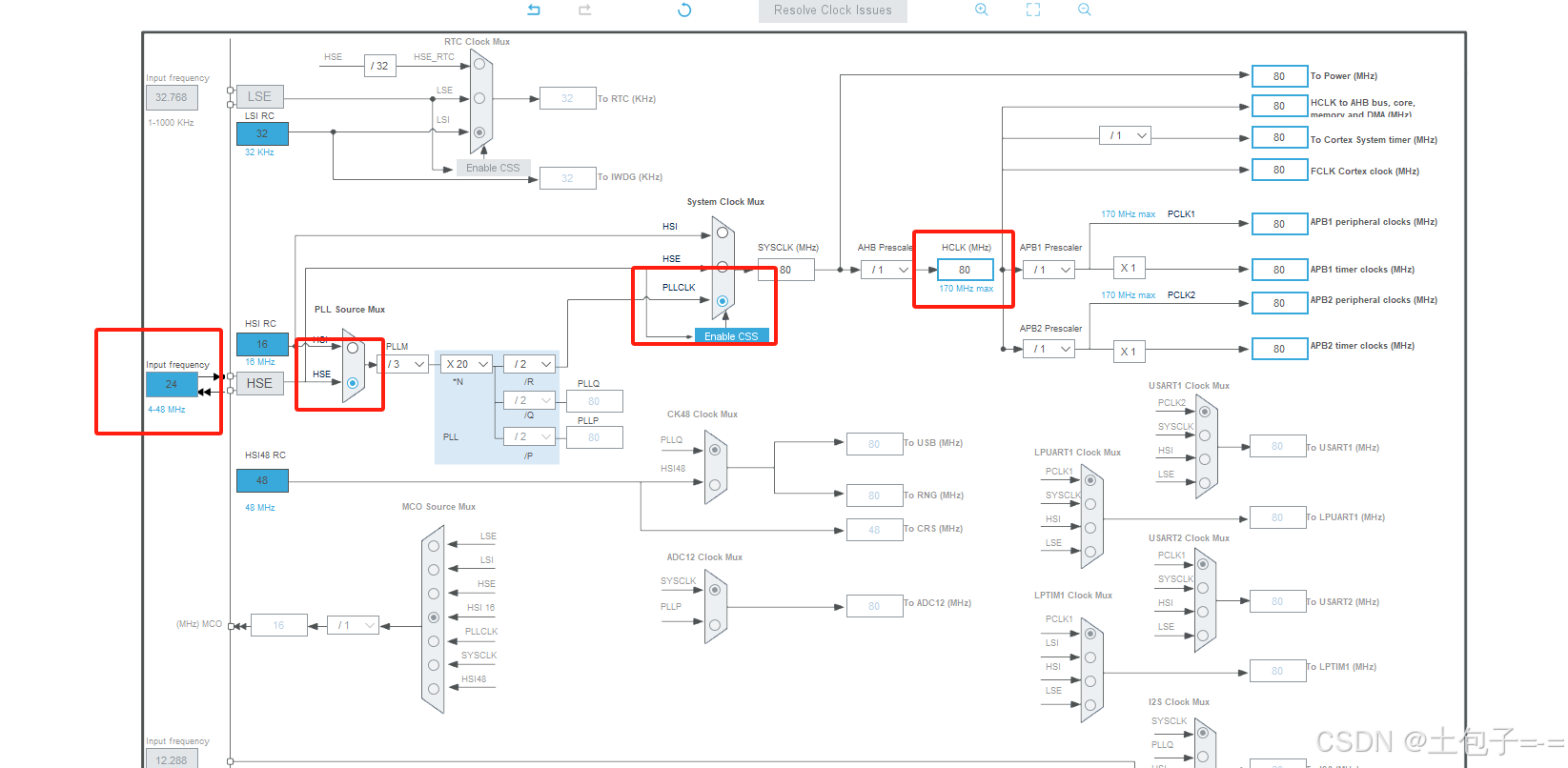Click the HSI48 RC 48 MHz block
The width and height of the screenshot is (1568, 768).
pos(262,480)
